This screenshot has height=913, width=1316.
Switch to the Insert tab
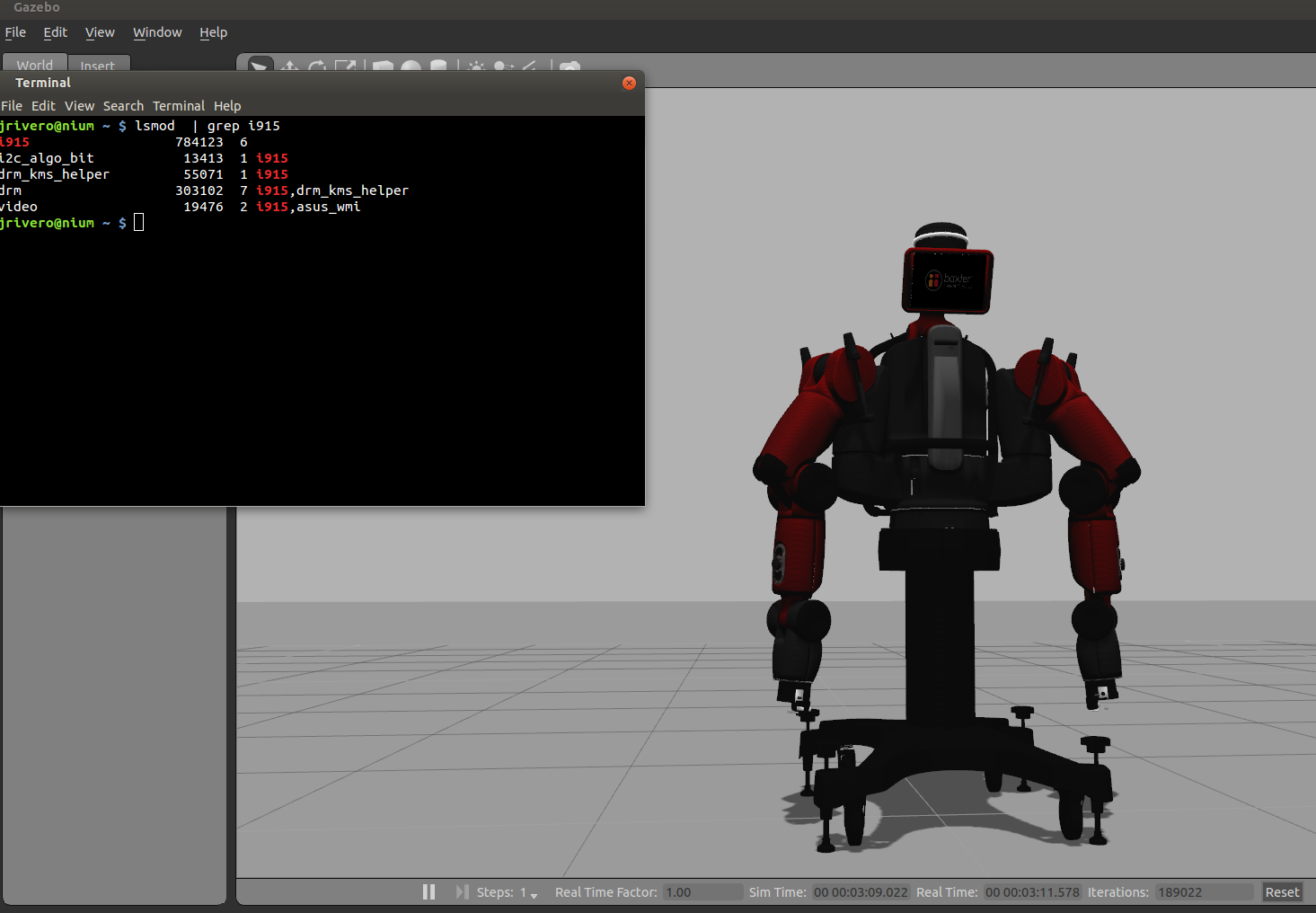pos(98,65)
